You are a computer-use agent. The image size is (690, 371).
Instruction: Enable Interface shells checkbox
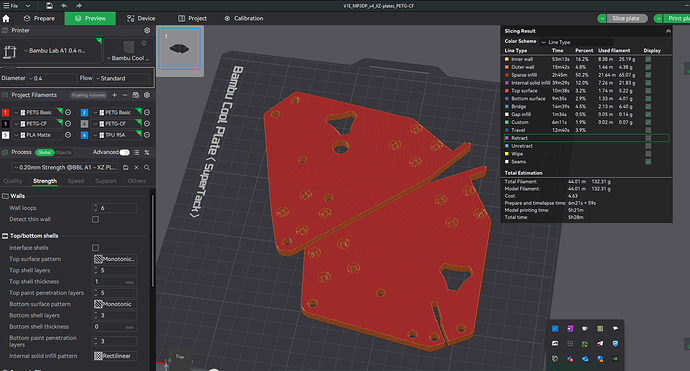click(x=95, y=248)
